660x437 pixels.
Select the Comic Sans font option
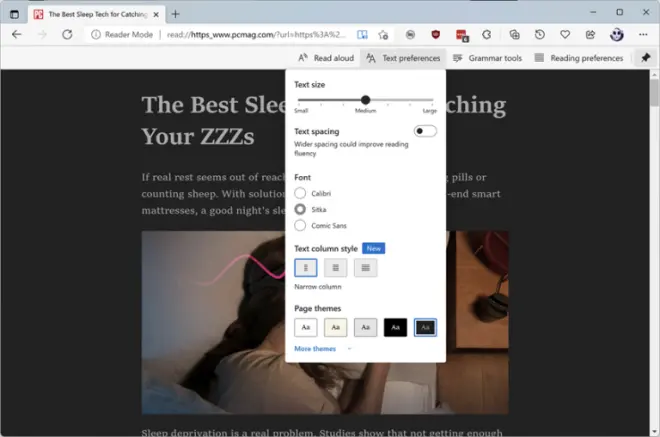point(300,225)
